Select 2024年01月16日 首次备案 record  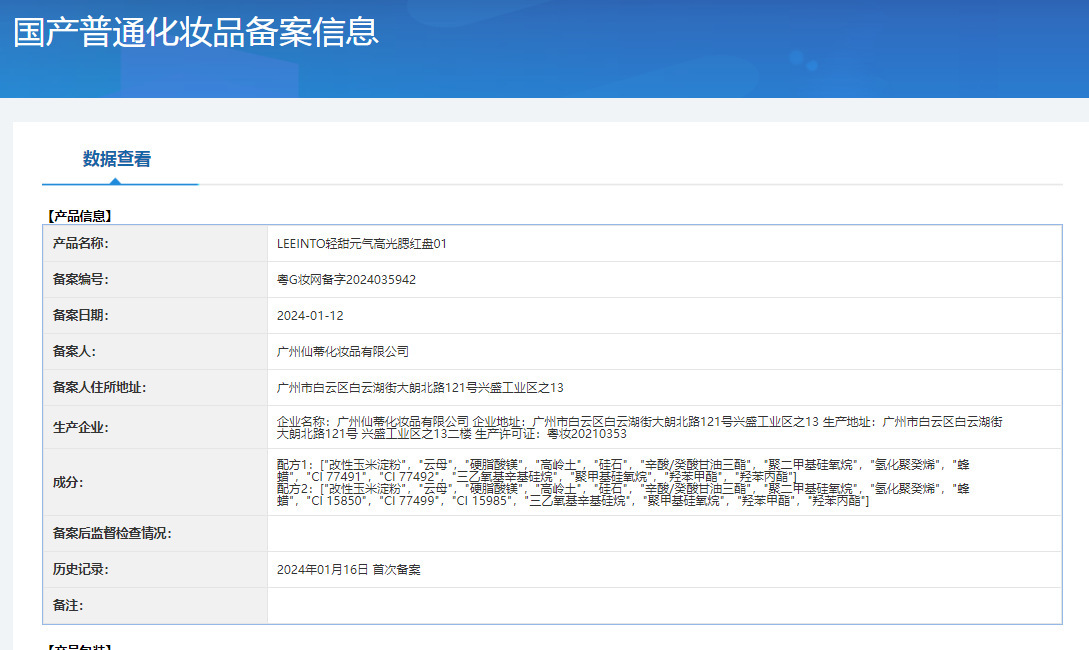349,570
